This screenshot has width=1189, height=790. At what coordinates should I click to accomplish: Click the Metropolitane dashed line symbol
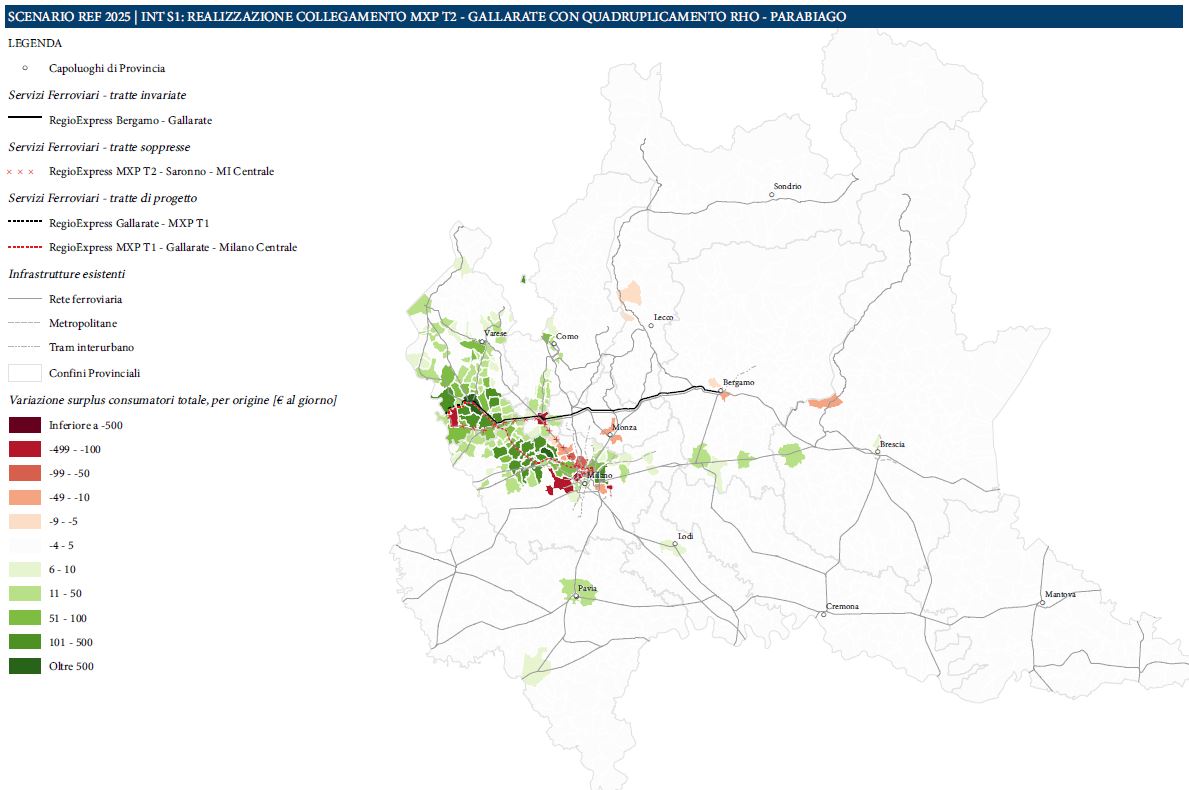[24, 323]
